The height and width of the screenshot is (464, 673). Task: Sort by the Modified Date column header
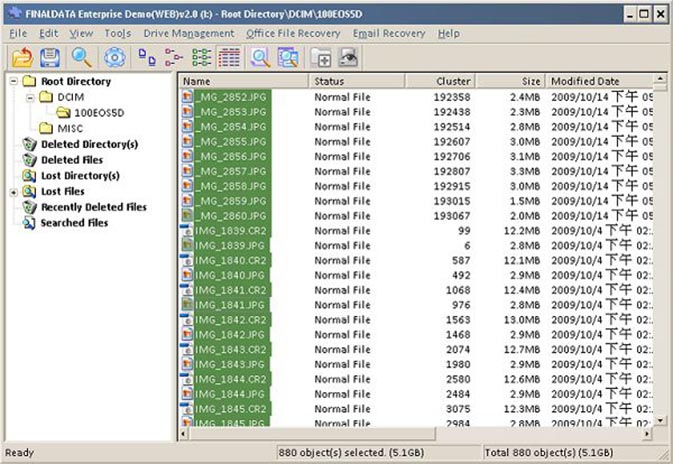pyautogui.click(x=599, y=81)
